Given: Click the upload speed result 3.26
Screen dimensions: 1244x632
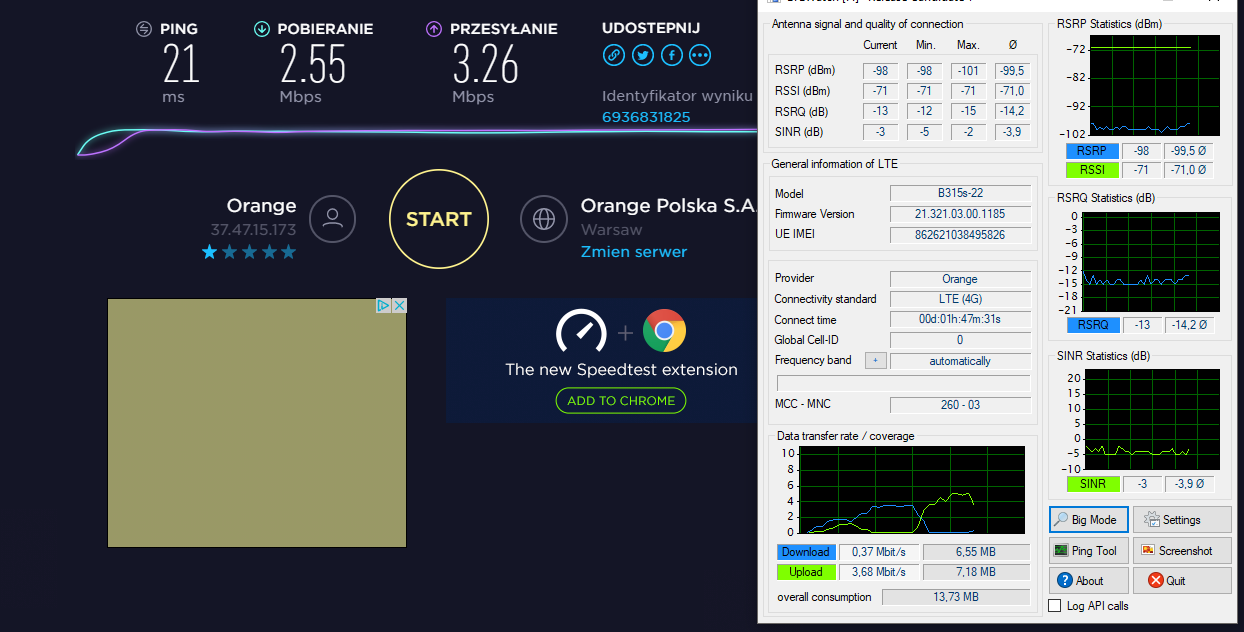Looking at the screenshot, I should click(x=486, y=64).
